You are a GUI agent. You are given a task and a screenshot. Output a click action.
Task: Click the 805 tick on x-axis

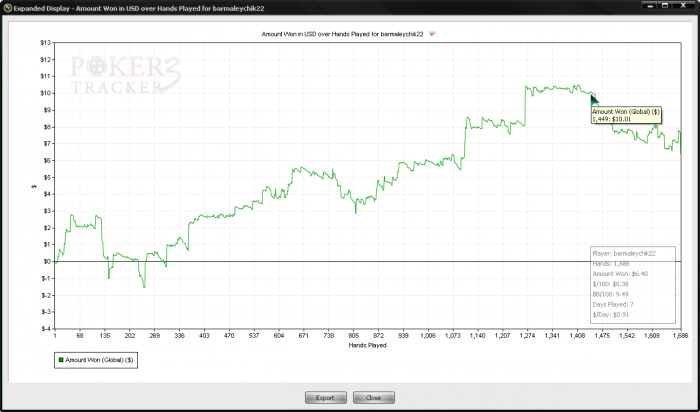354,335
